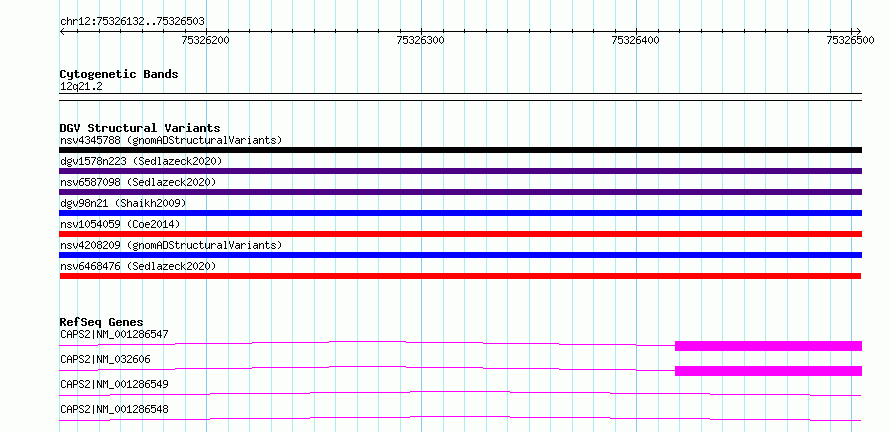Viewport: 890px width, 432px height.
Task: Open transcript label CAPS2|NM_001286549
Action: (x=114, y=384)
